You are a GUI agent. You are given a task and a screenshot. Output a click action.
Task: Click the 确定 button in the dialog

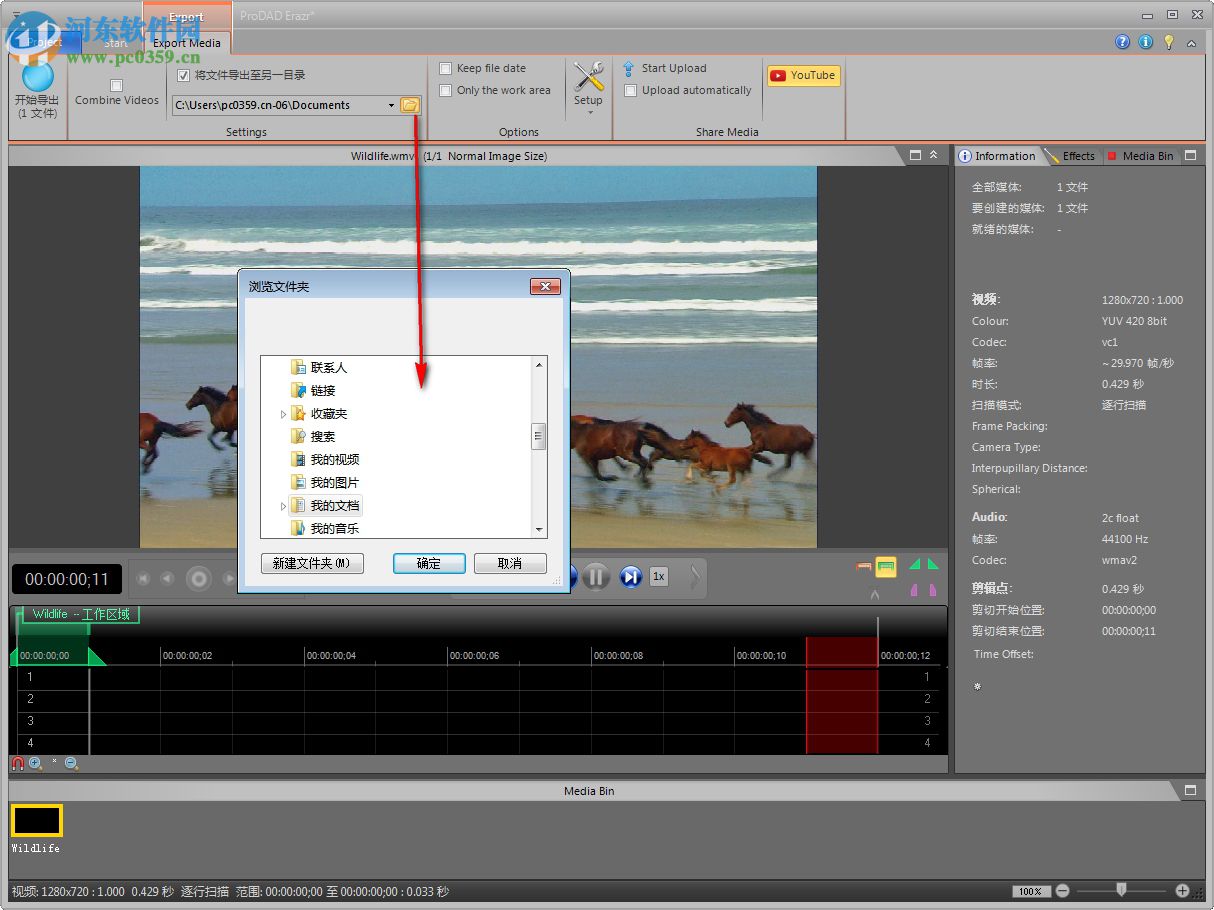click(x=429, y=563)
